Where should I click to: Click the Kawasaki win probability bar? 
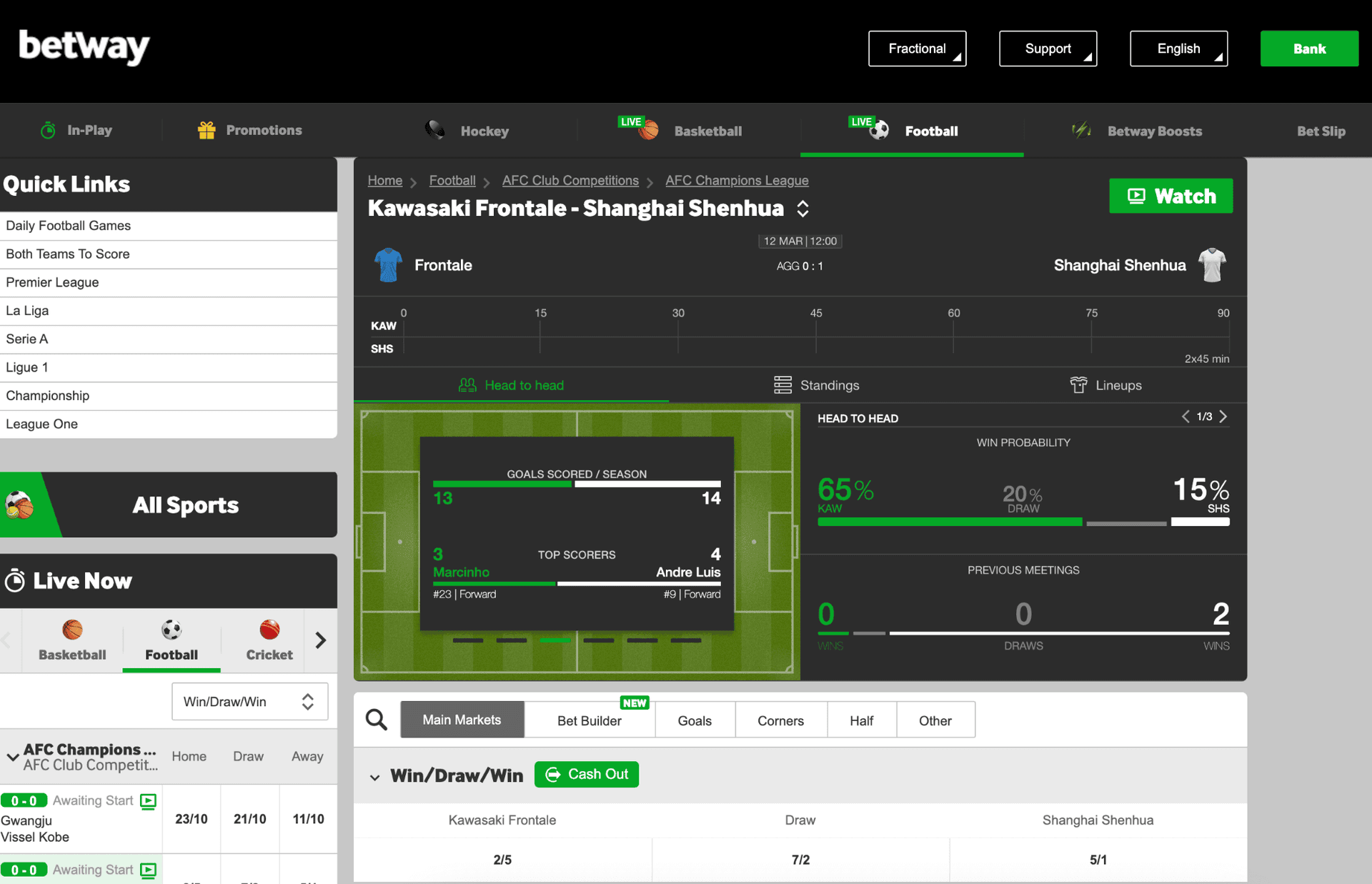tap(949, 522)
